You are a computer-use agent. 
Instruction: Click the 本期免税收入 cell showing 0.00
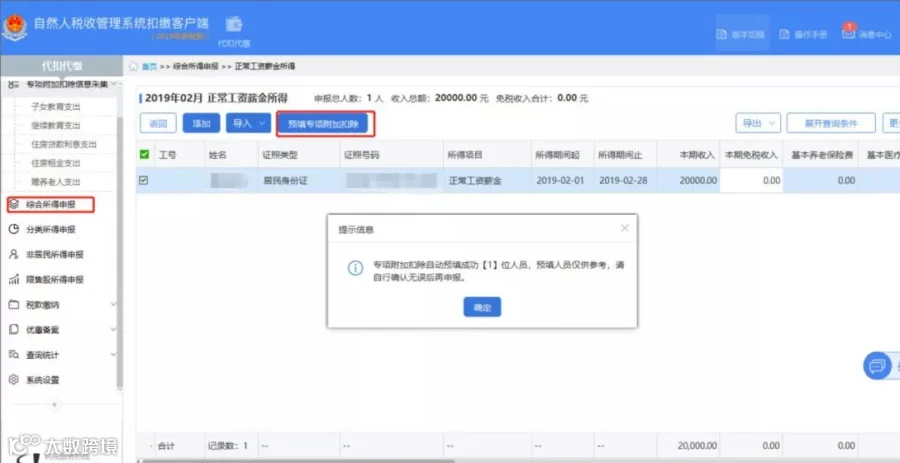751,180
